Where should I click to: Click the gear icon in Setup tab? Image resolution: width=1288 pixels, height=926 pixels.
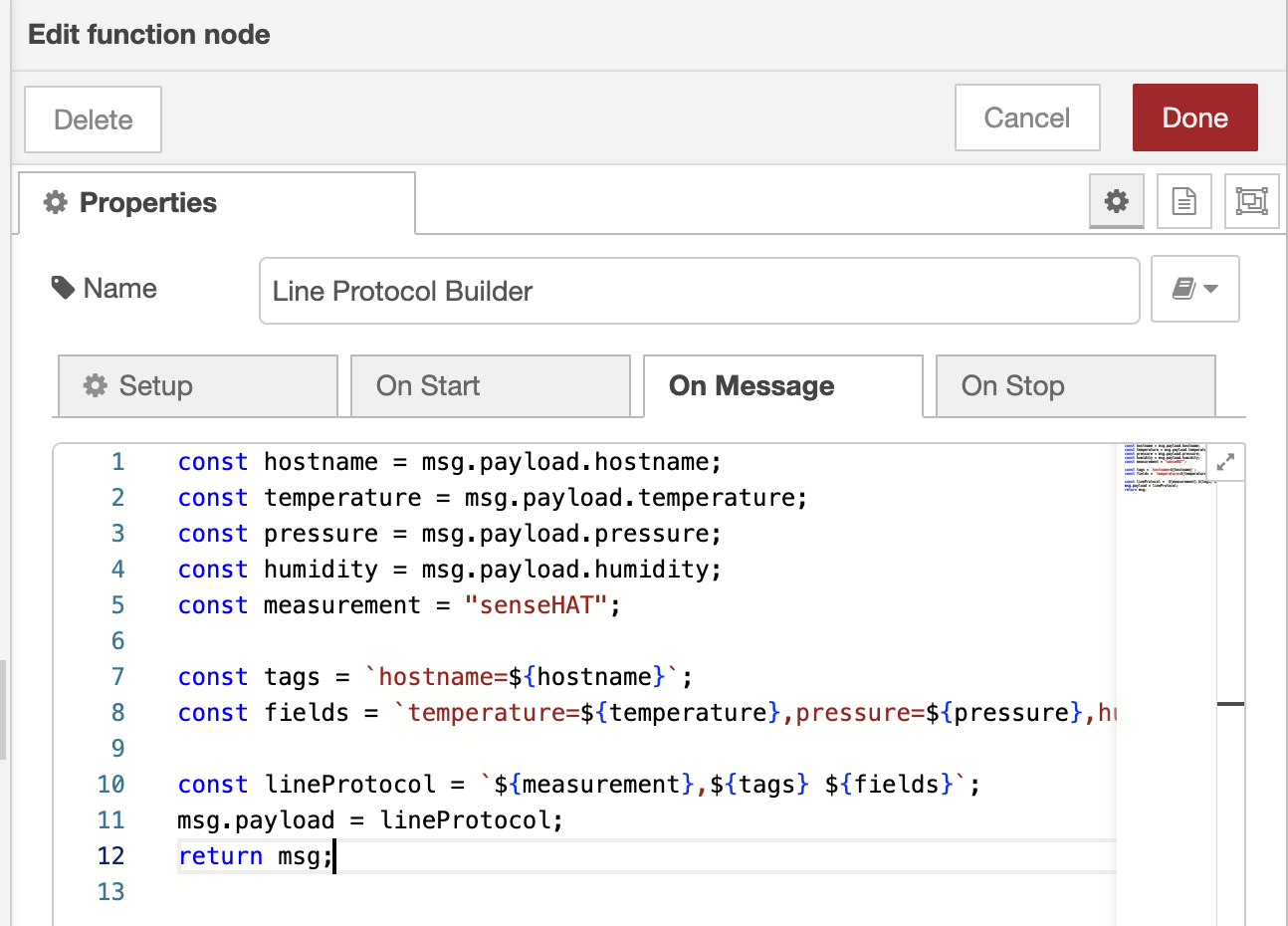coord(96,386)
